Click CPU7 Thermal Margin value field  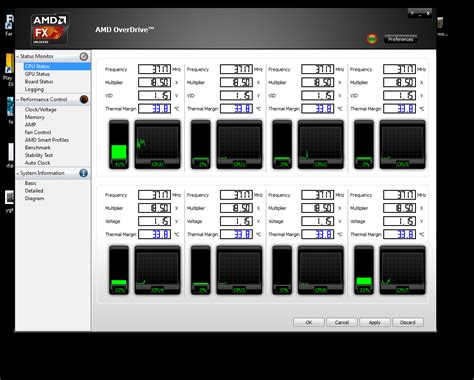click(x=399, y=234)
